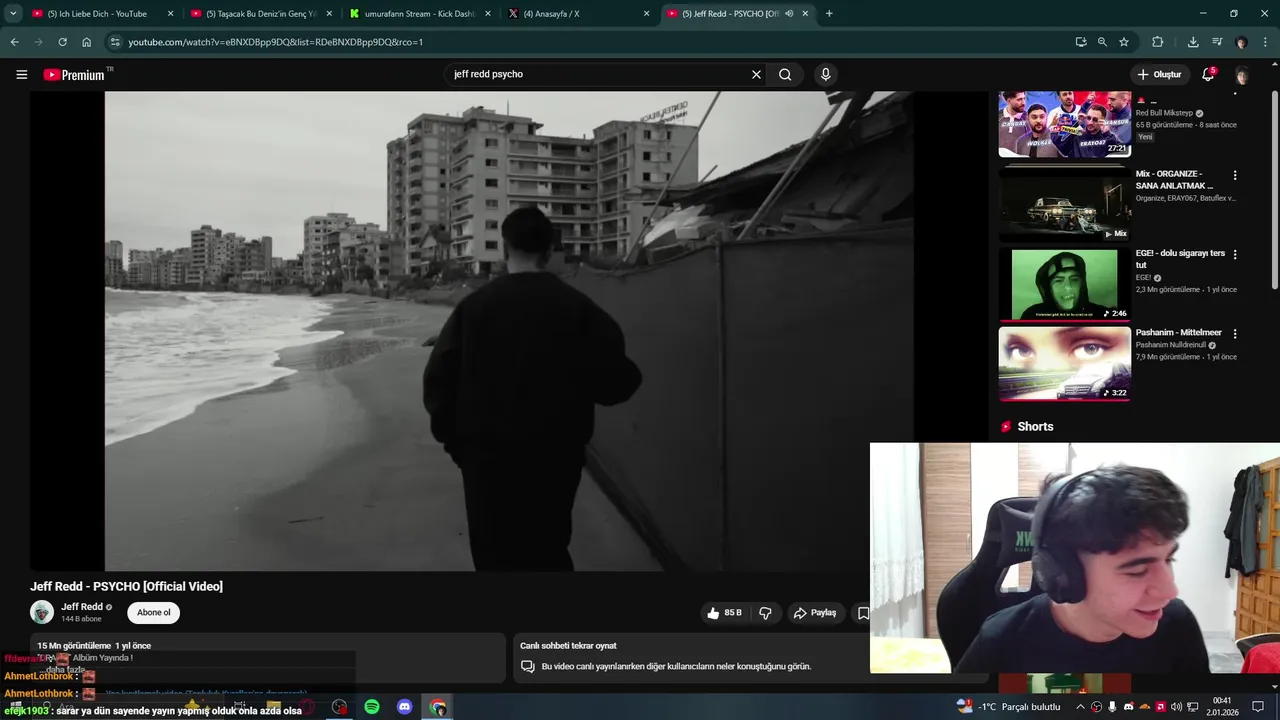Start voice search with microphone

825,74
